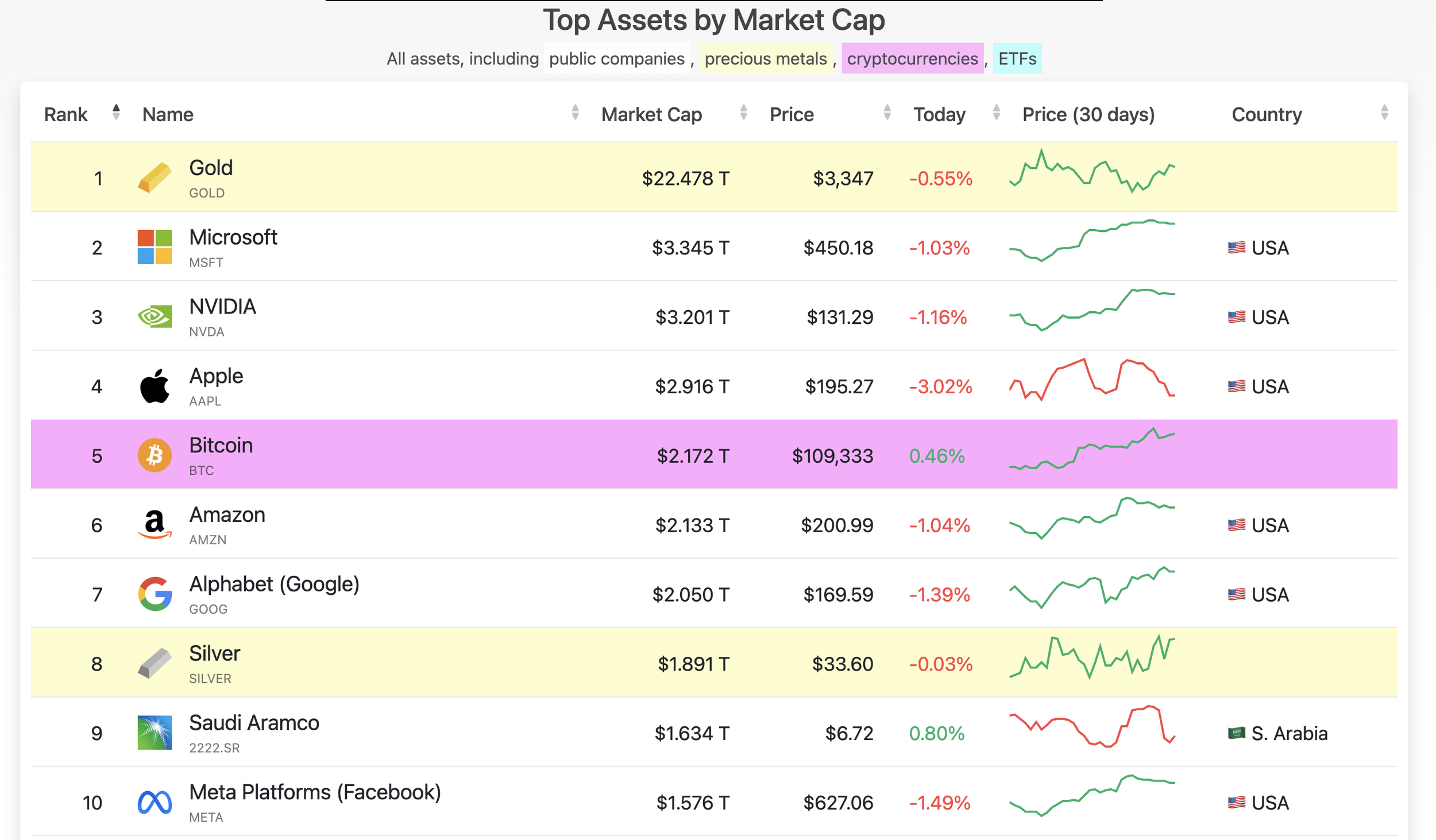Click Alphabet's 30-day price chart
The height and width of the screenshot is (840, 1436).
click(x=1092, y=587)
